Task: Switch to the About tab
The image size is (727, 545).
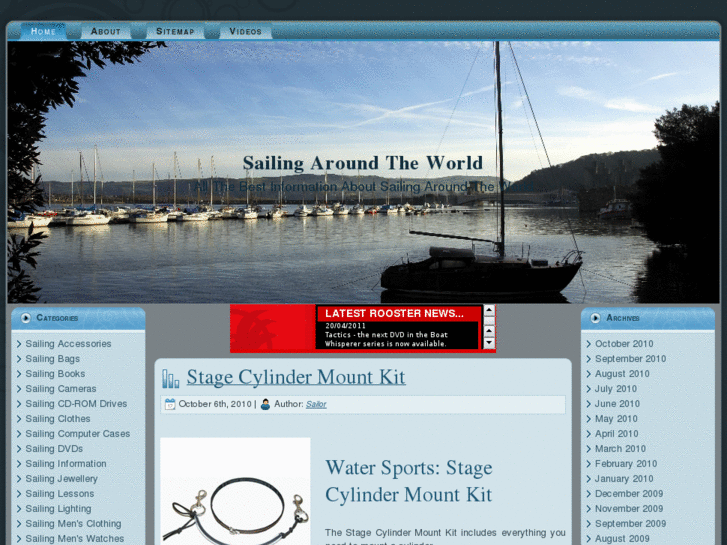Action: click(105, 31)
